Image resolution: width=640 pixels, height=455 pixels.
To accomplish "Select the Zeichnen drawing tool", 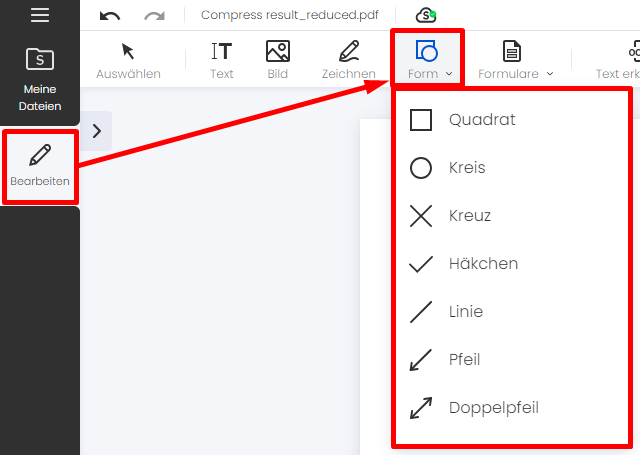I will point(349,60).
